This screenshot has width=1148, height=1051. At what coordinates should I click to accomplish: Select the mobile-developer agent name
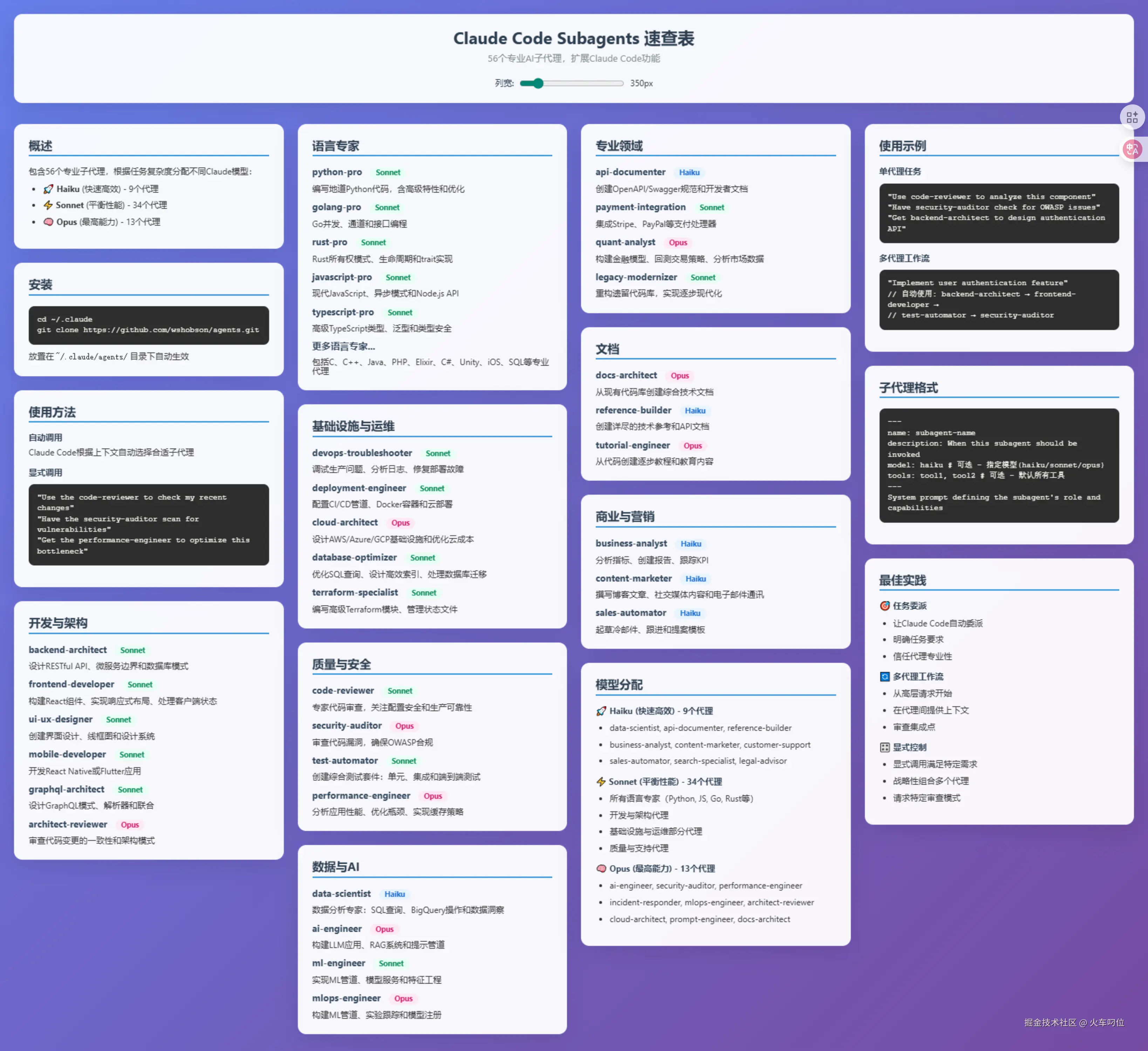click(x=67, y=754)
